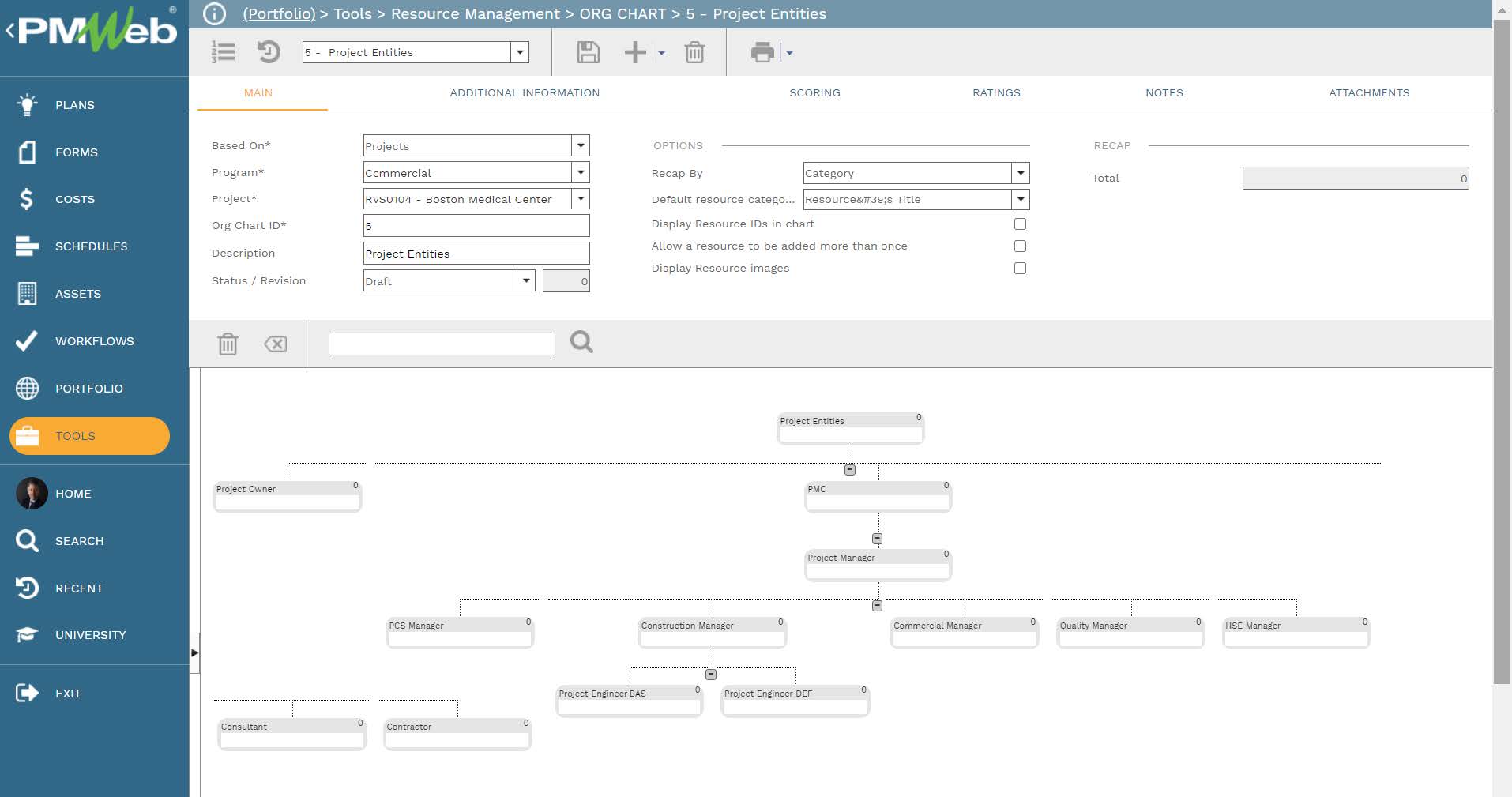Open the Attachments tab
This screenshot has width=1512, height=797.
pos(1369,92)
